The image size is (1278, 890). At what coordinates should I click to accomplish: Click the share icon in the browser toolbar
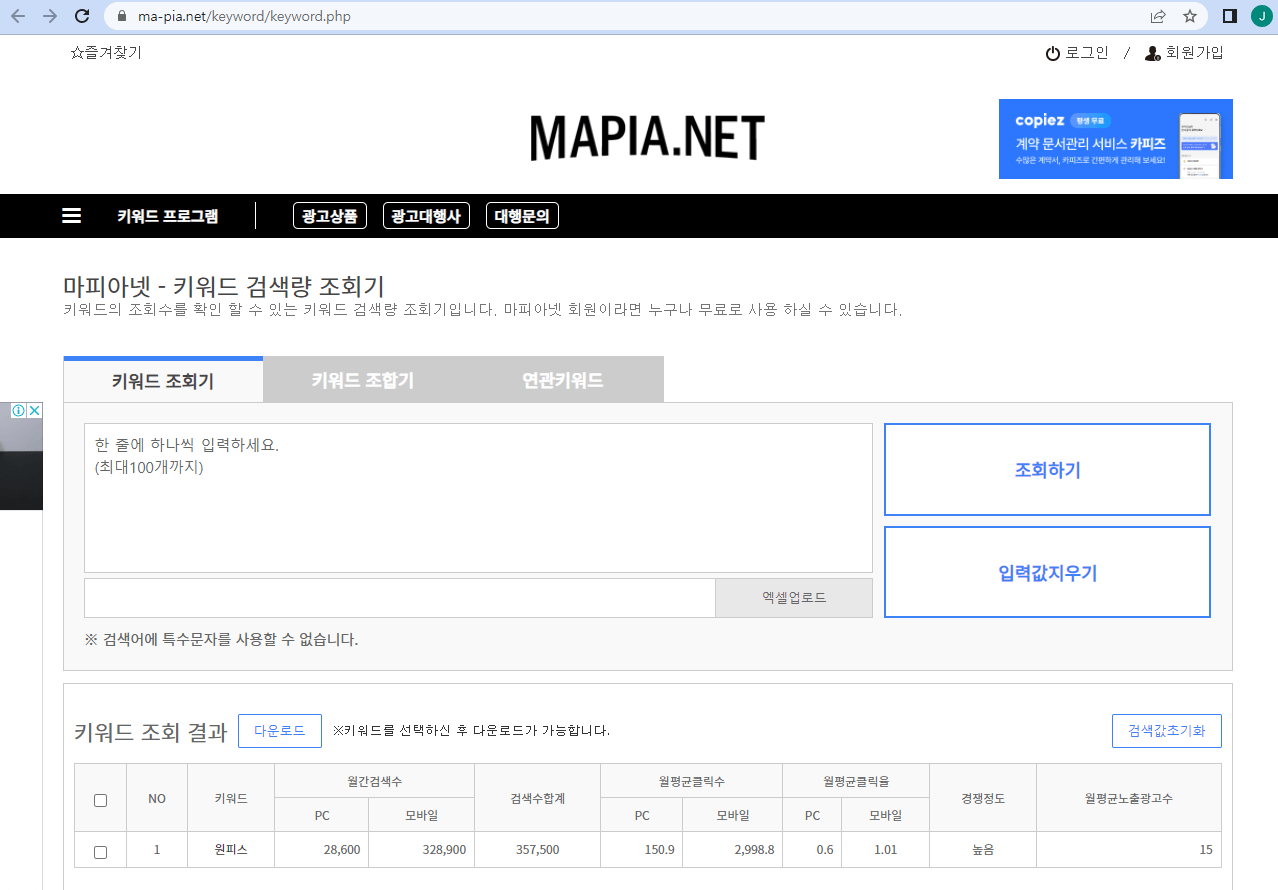1157,16
